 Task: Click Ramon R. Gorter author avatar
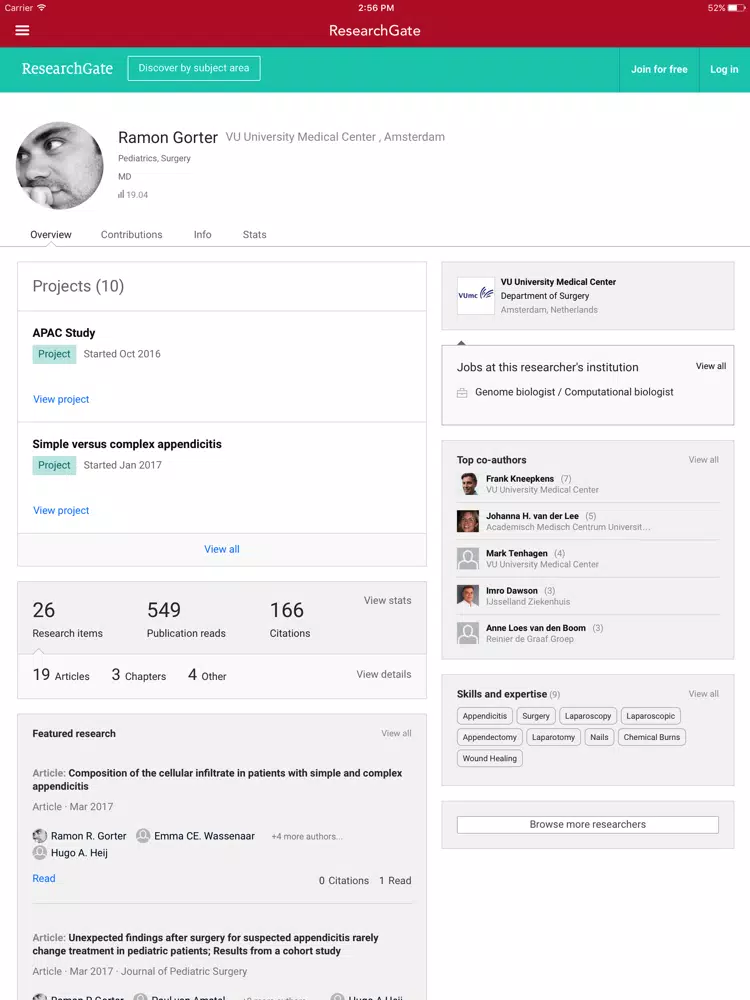pos(40,835)
